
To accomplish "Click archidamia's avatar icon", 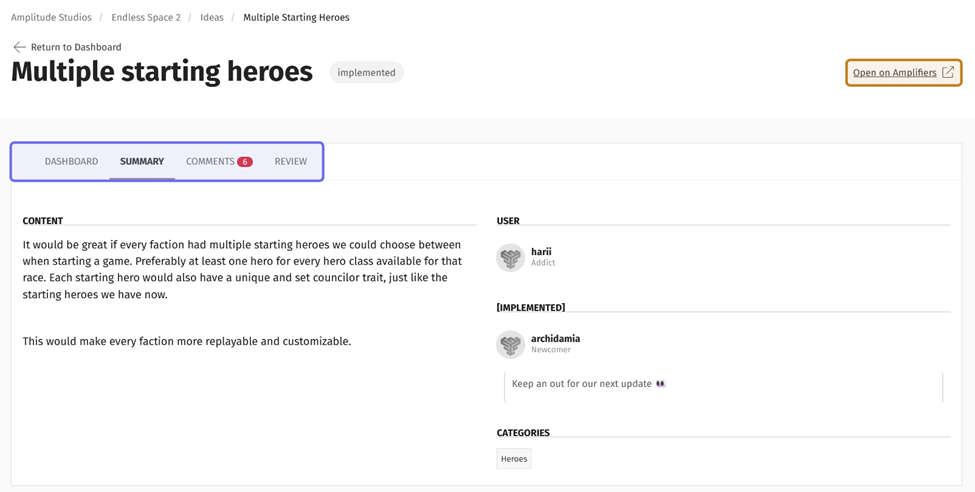I will point(511,344).
